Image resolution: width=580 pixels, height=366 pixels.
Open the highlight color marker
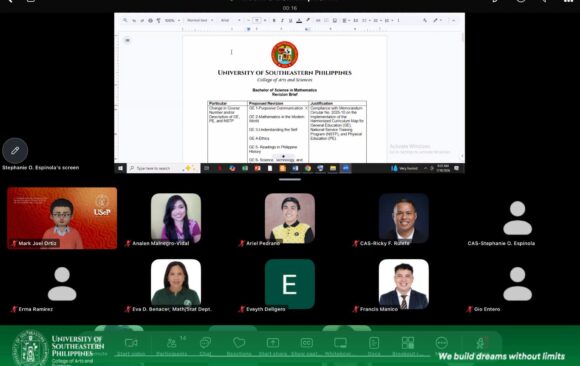(x=308, y=20)
